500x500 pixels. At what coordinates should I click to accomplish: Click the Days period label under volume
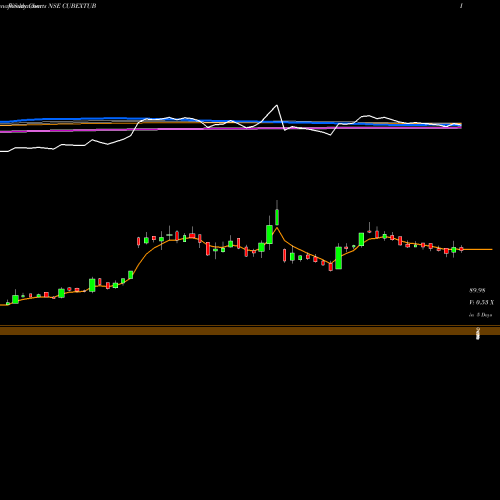click(481, 315)
